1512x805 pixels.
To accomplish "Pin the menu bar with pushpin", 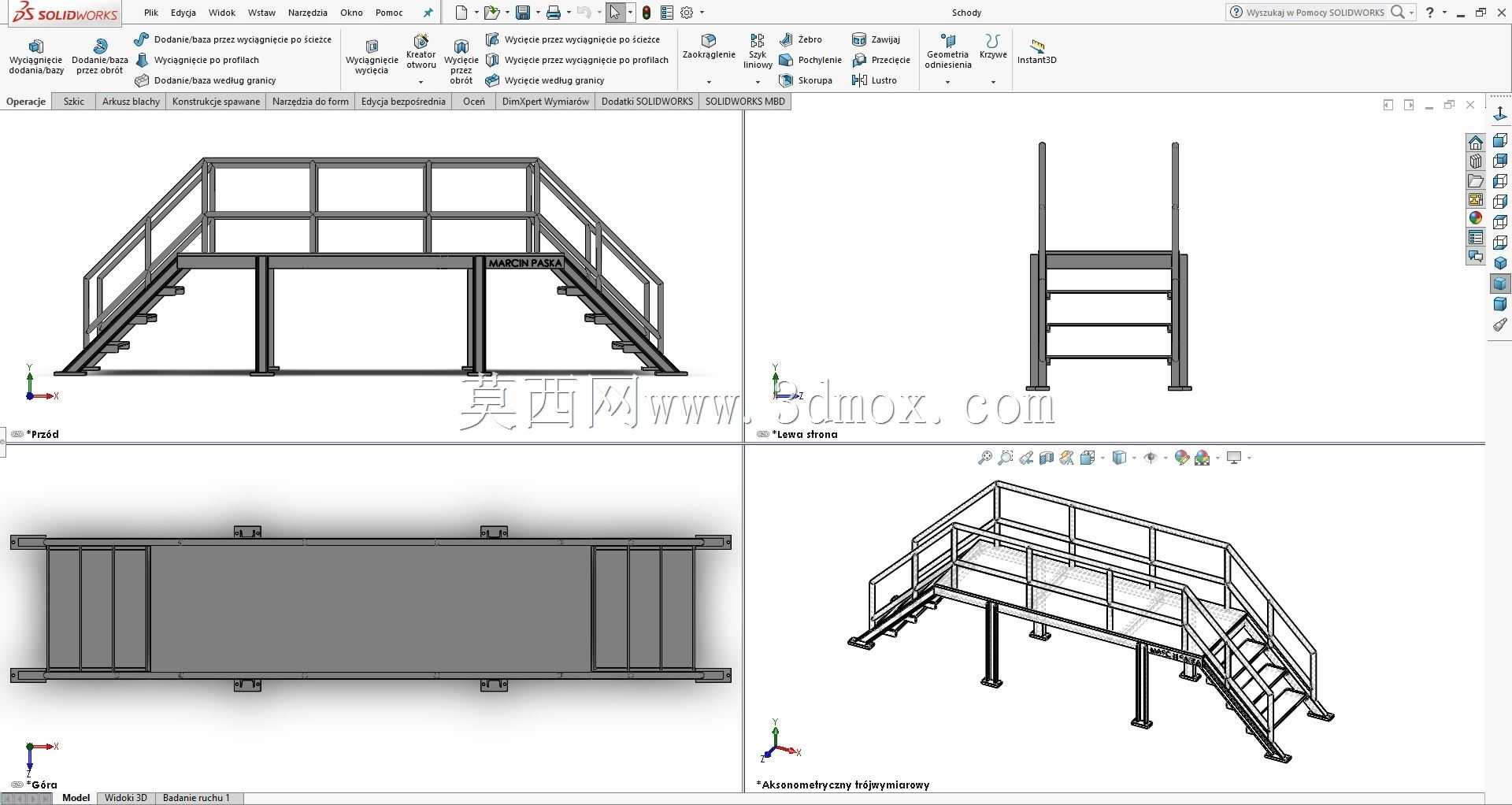I will tap(428, 13).
